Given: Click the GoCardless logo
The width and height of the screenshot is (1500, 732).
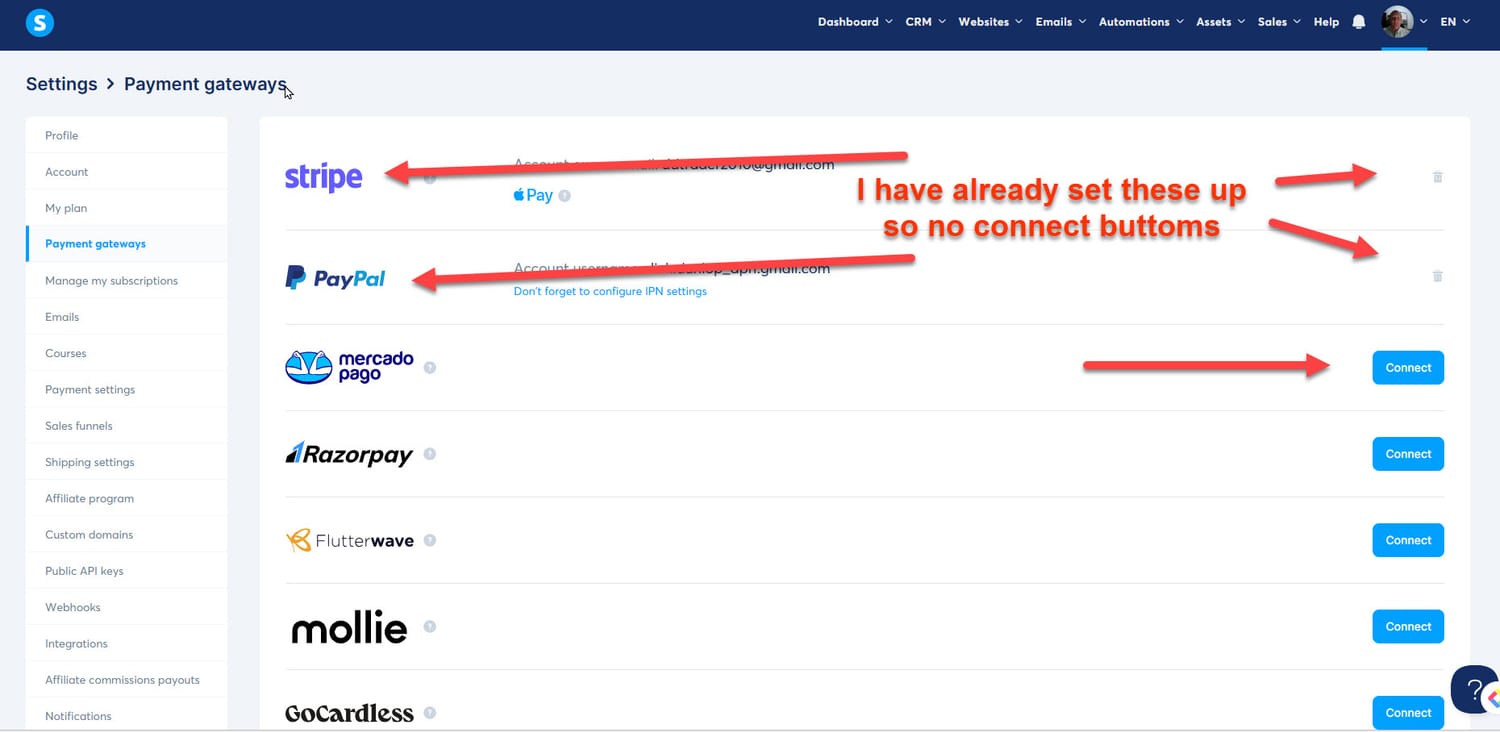Looking at the screenshot, I should pos(349,713).
